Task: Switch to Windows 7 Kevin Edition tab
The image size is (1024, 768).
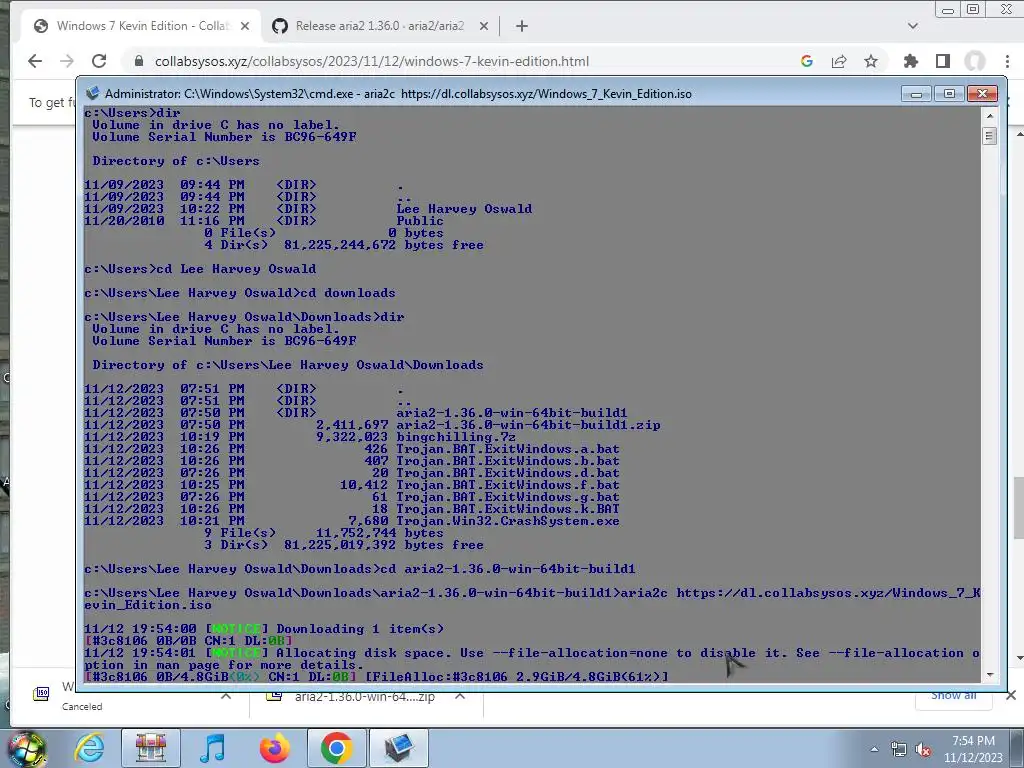Action: [141, 26]
